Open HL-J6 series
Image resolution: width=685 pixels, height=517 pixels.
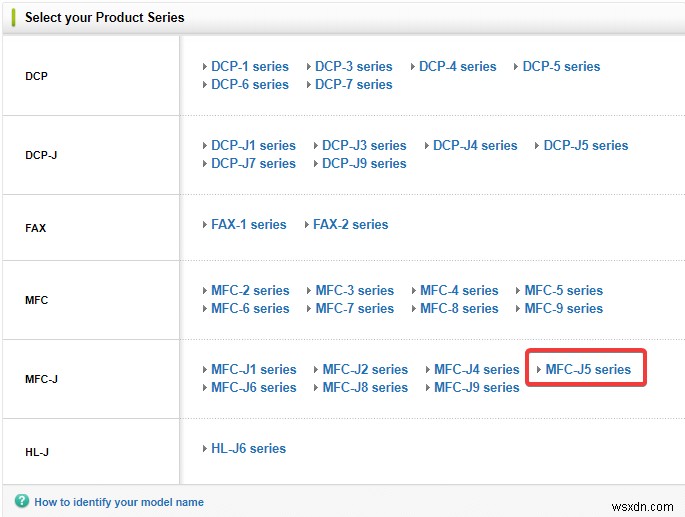pos(248,448)
